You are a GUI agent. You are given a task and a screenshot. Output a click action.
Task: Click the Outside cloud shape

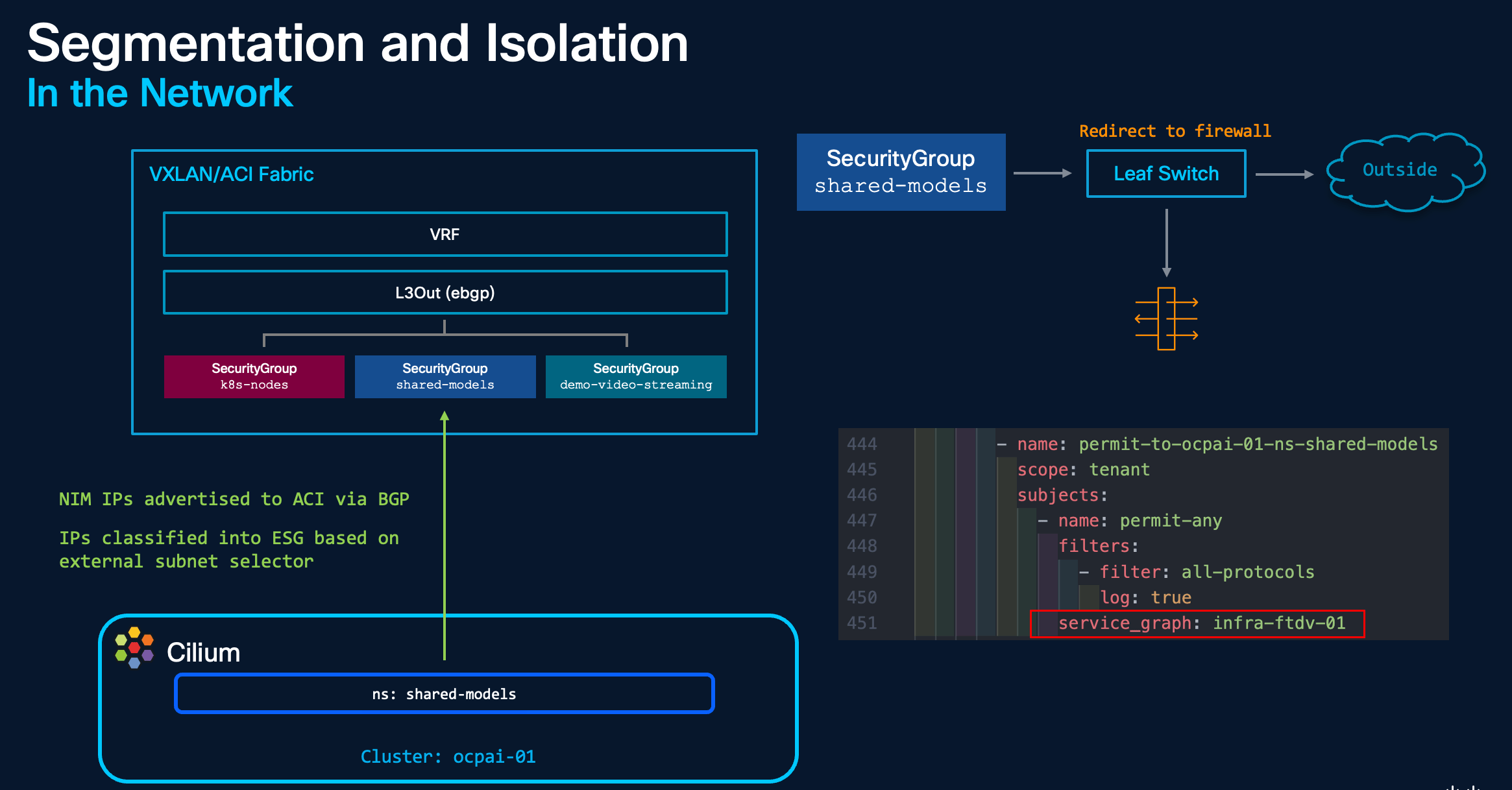pos(1406,172)
